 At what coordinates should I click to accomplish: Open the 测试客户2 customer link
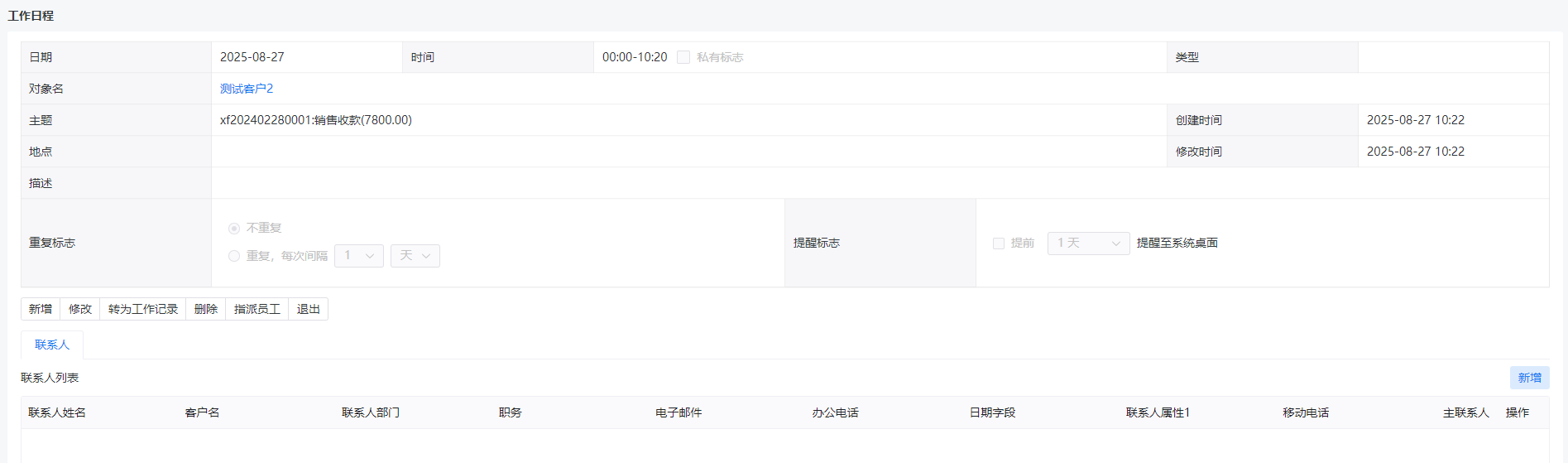coord(247,89)
